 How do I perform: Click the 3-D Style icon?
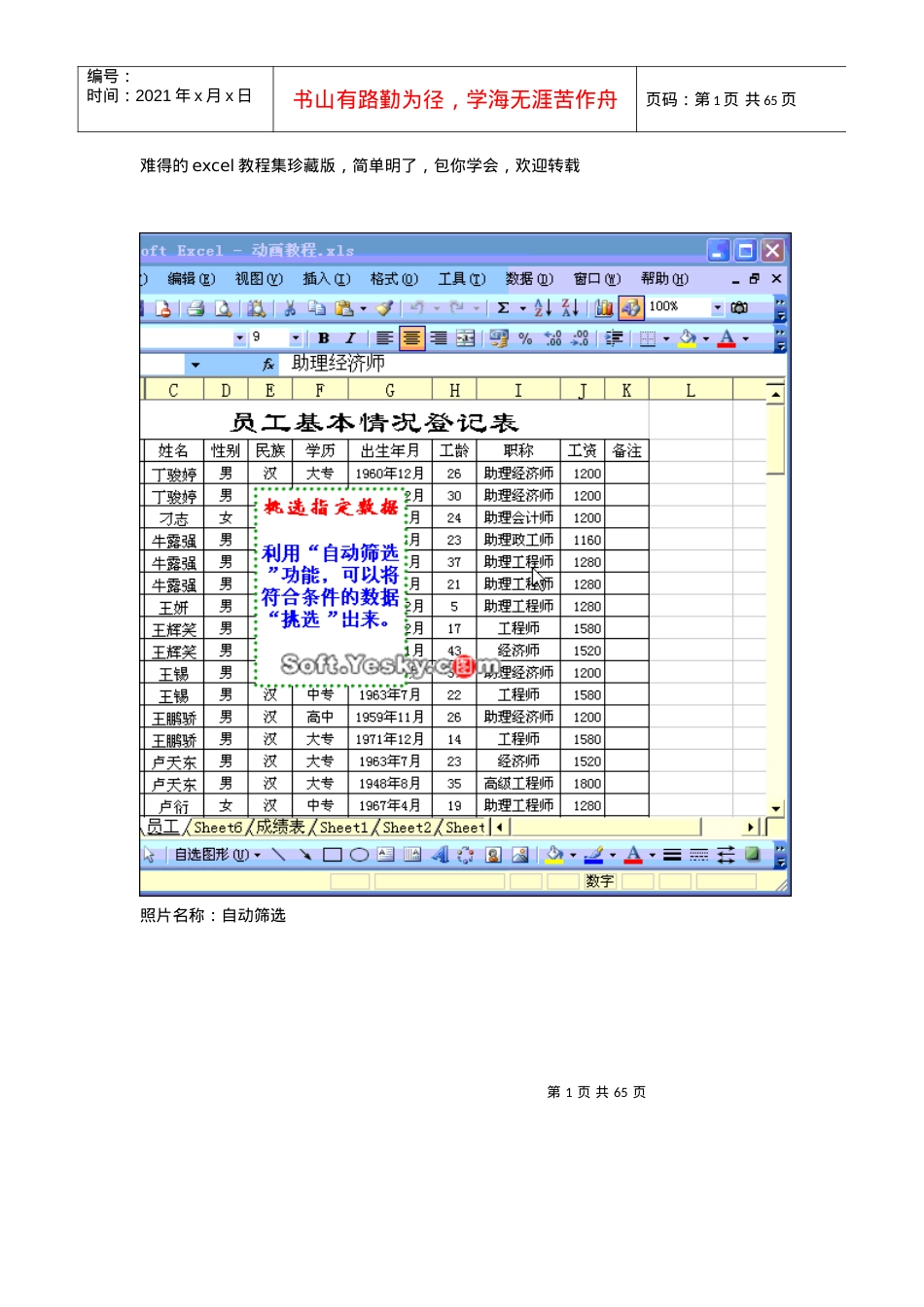coord(753,855)
